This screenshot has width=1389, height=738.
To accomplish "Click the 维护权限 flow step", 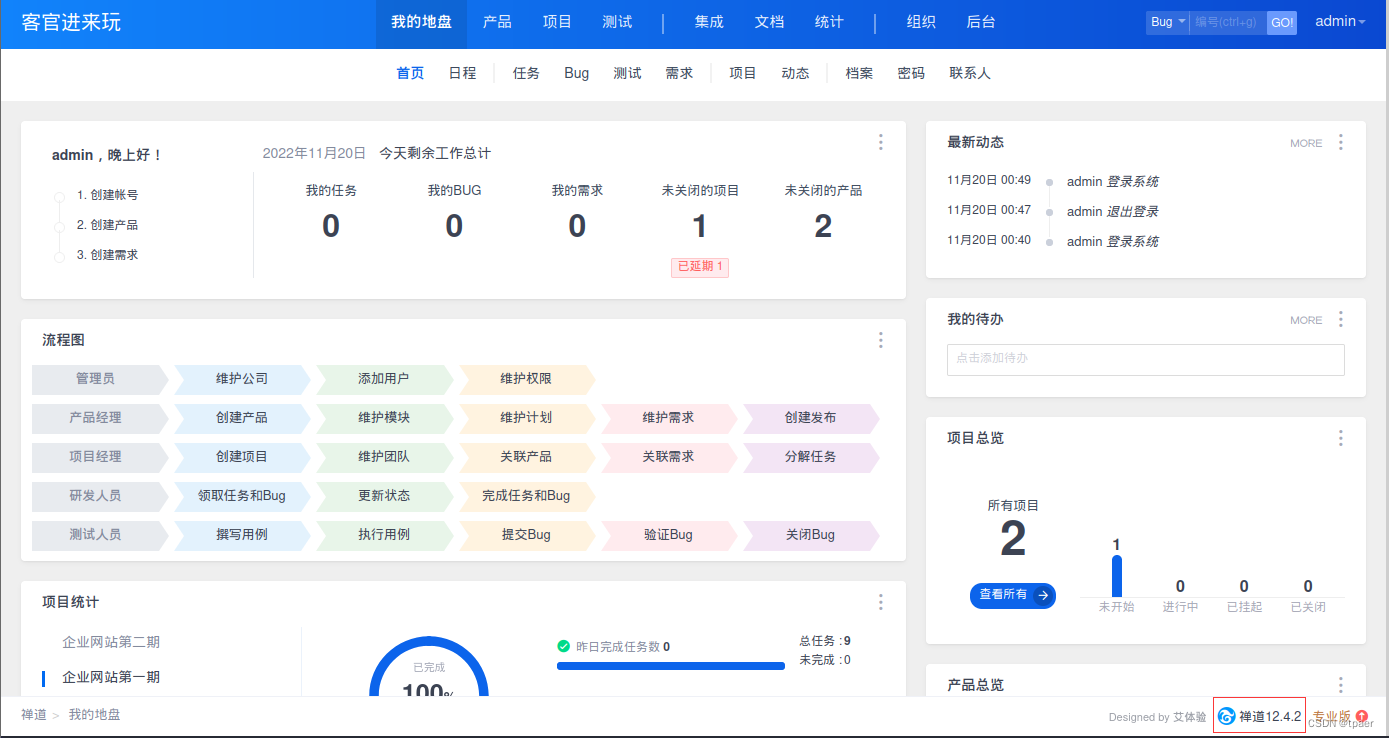I will tap(526, 379).
